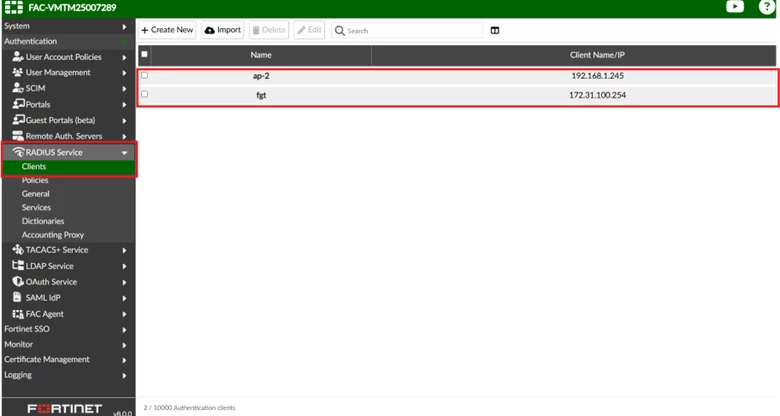Expand the Monitor menu arrow
Screen dimensions: 780x416
pyautogui.click(x=124, y=345)
